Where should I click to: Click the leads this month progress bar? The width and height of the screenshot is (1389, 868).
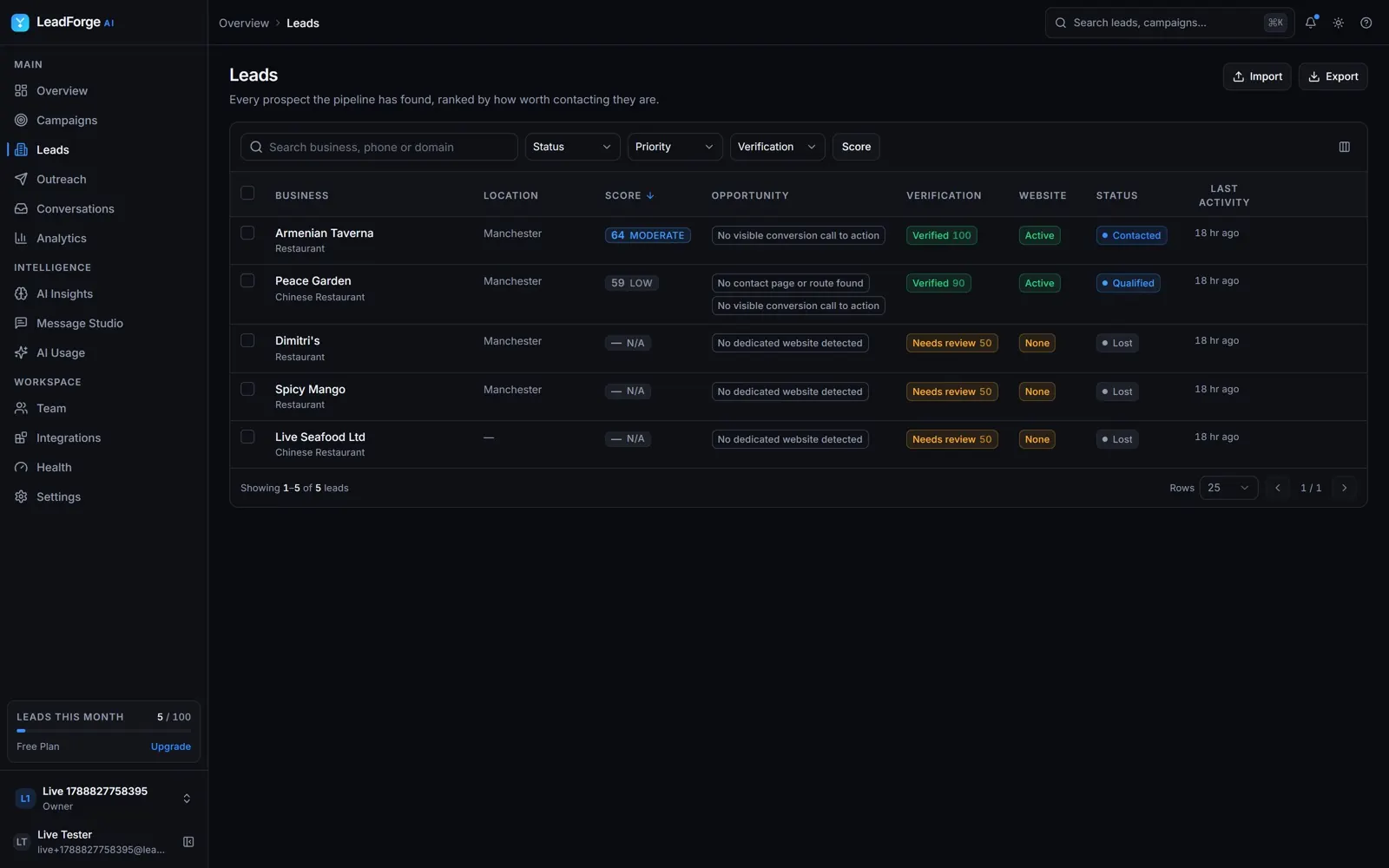103,731
